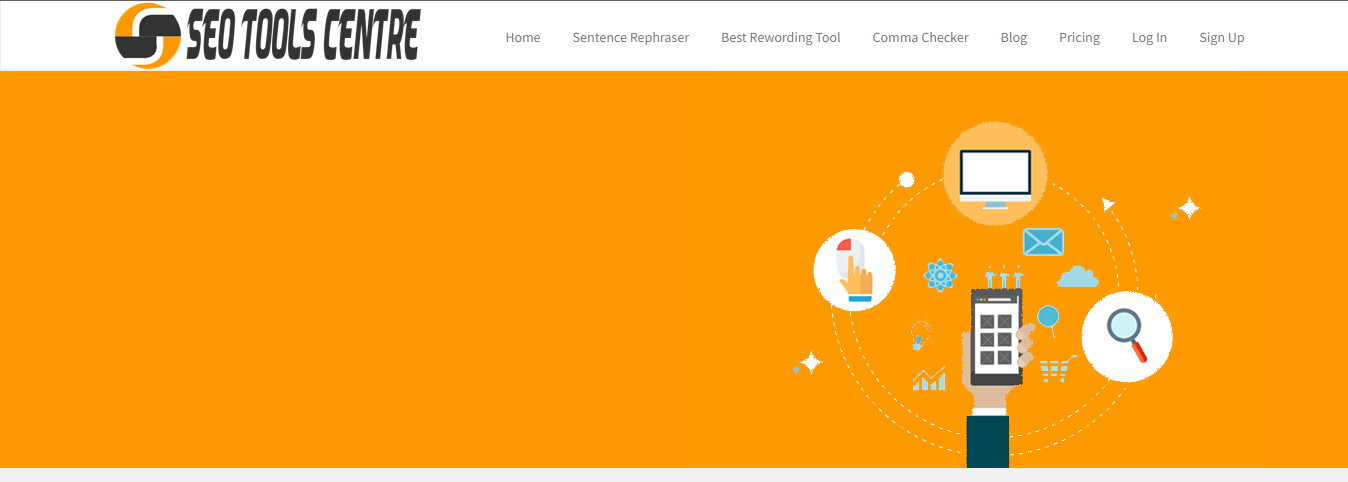The image size is (1348, 482).
Task: Visit the Blog section
Action: coord(1014,37)
